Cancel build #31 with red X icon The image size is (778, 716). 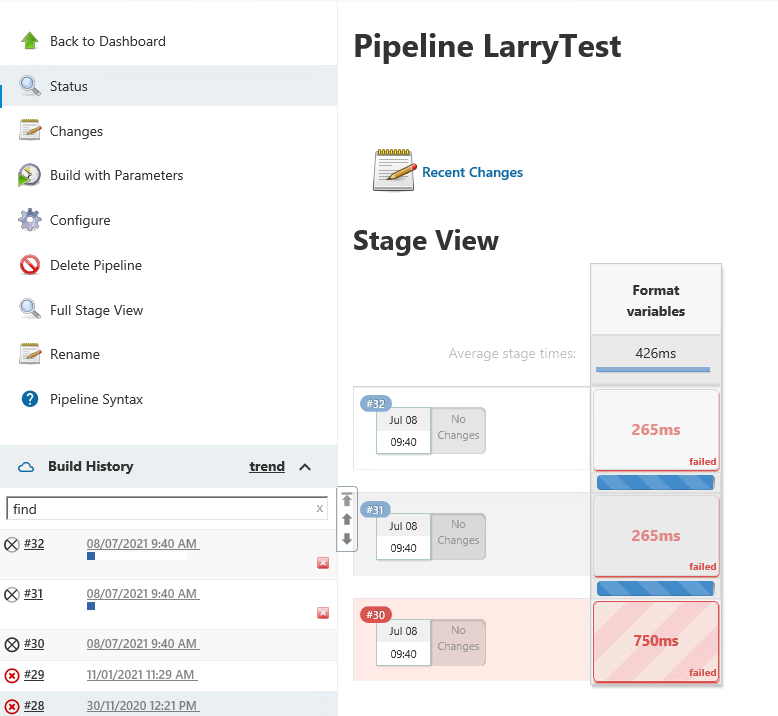pos(323,613)
